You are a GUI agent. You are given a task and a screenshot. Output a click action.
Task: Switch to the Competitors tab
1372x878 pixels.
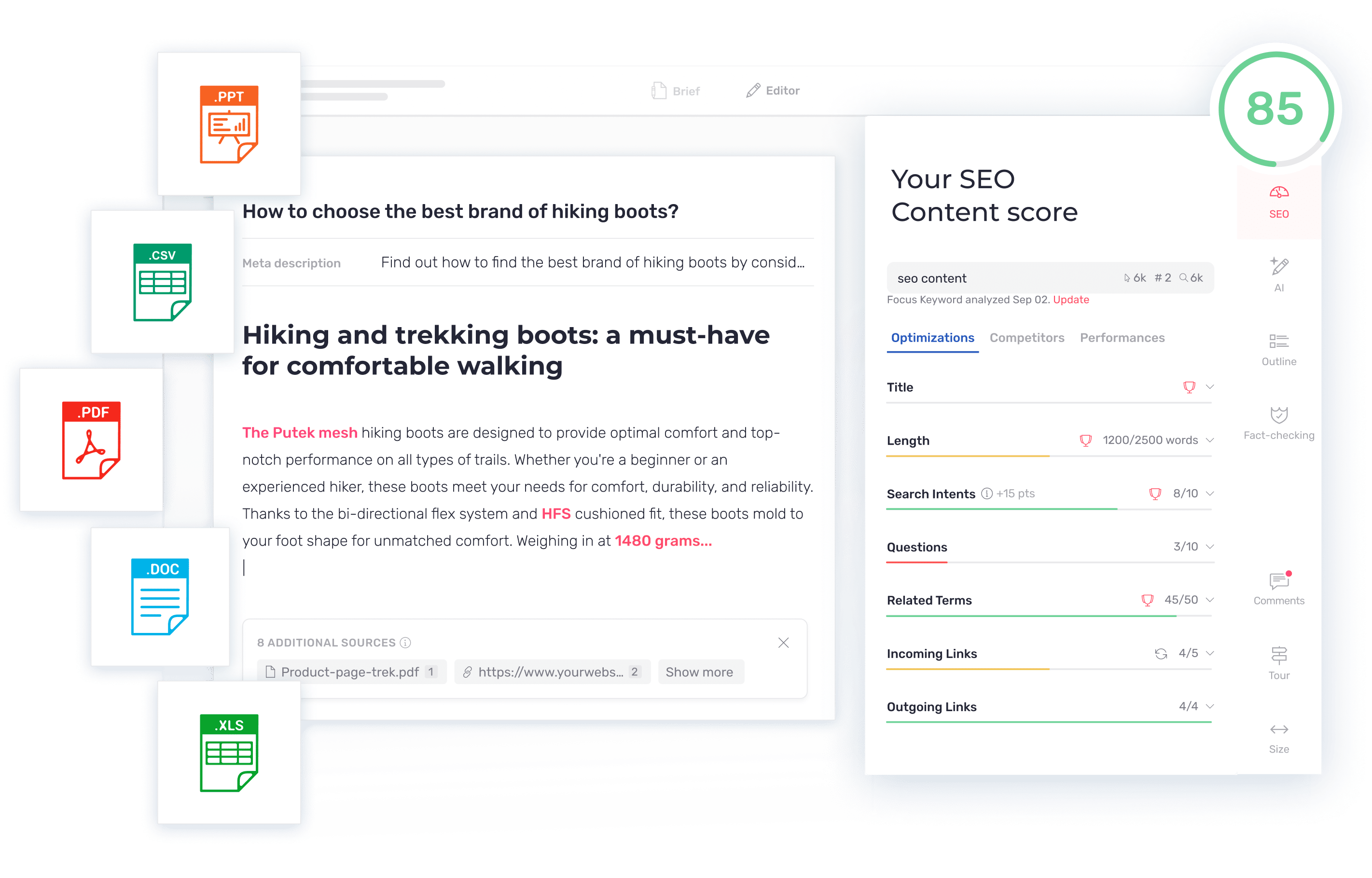click(x=1026, y=337)
